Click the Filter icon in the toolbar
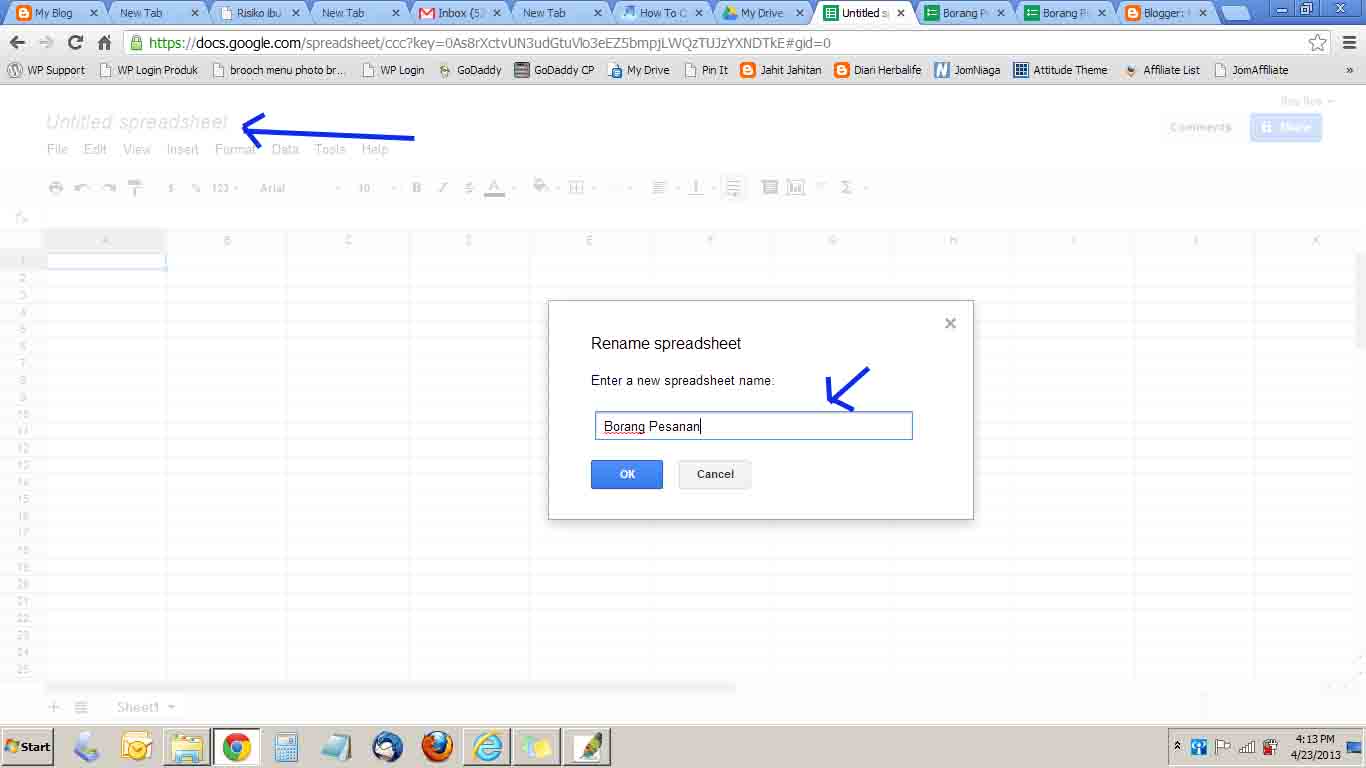 click(821, 187)
